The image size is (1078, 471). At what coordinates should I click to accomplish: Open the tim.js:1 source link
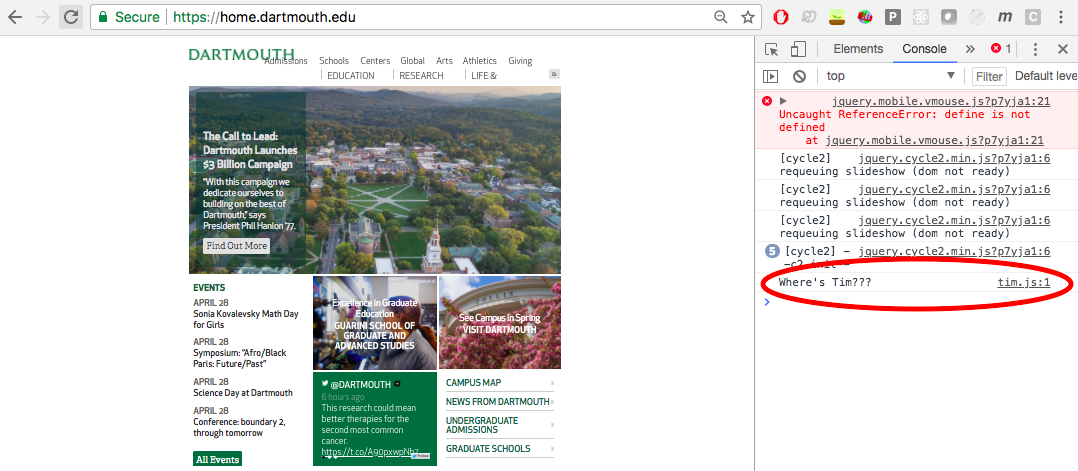click(x=1024, y=283)
